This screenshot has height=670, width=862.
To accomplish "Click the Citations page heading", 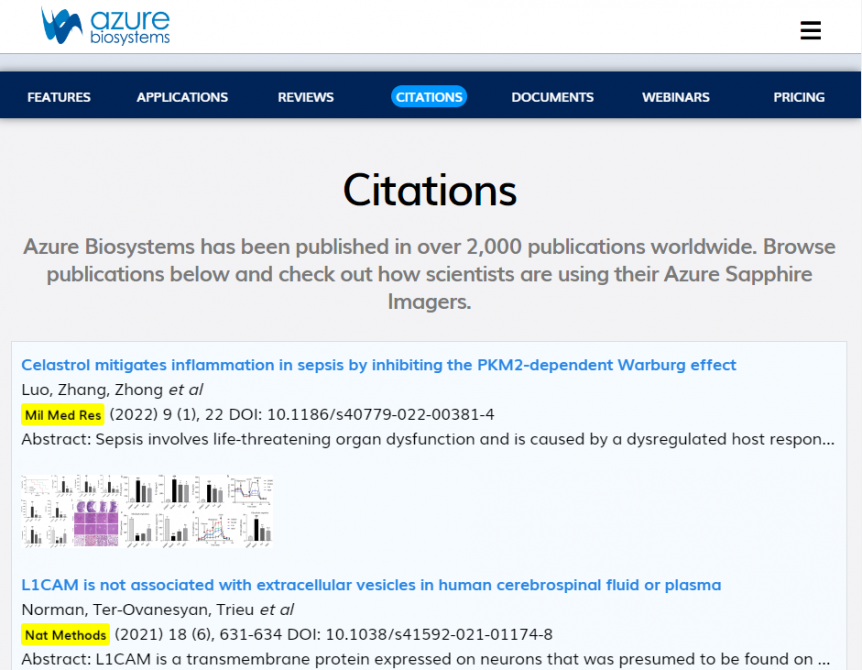I will [x=430, y=190].
